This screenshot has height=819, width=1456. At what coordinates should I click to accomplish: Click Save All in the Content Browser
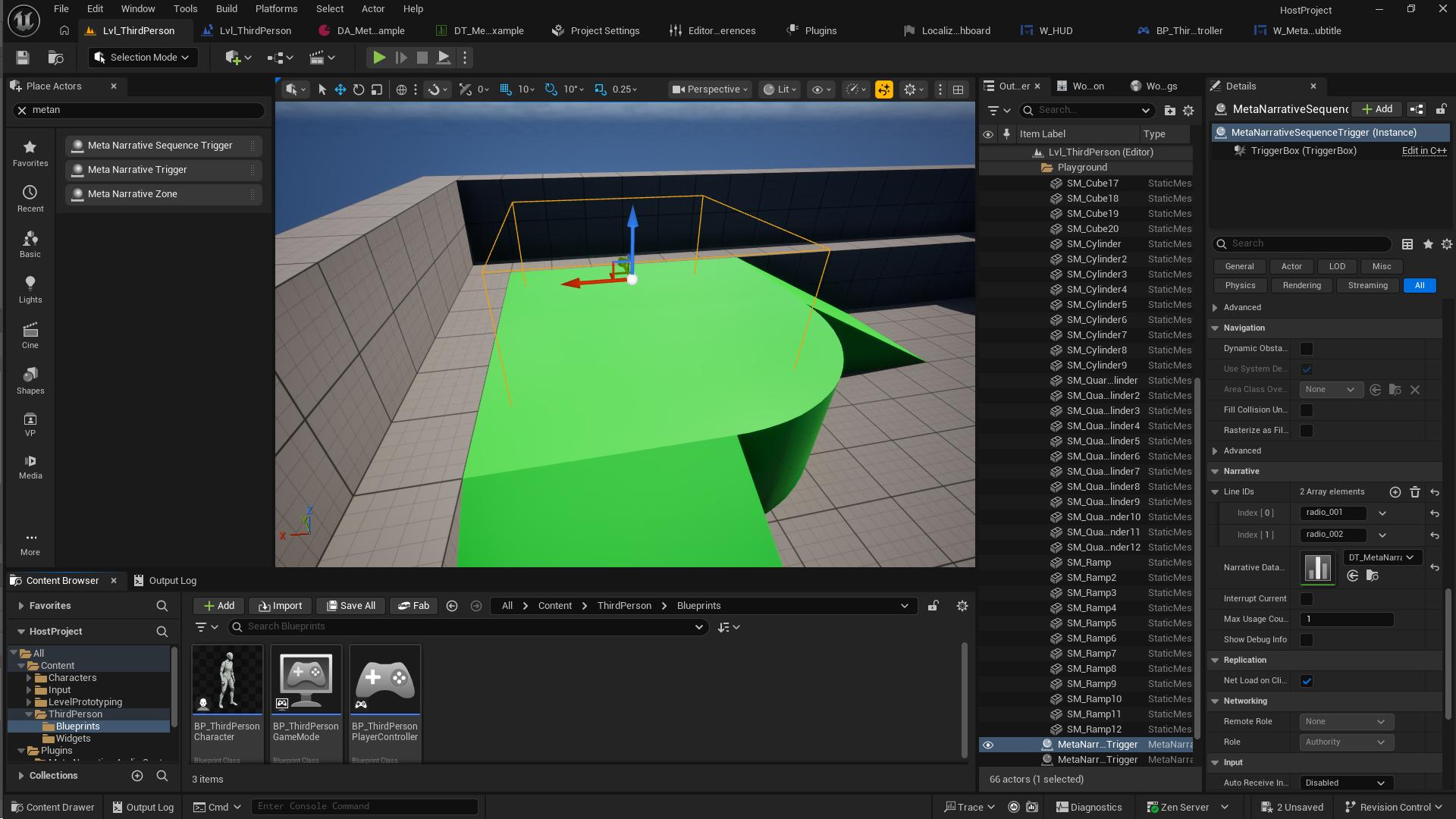350,605
